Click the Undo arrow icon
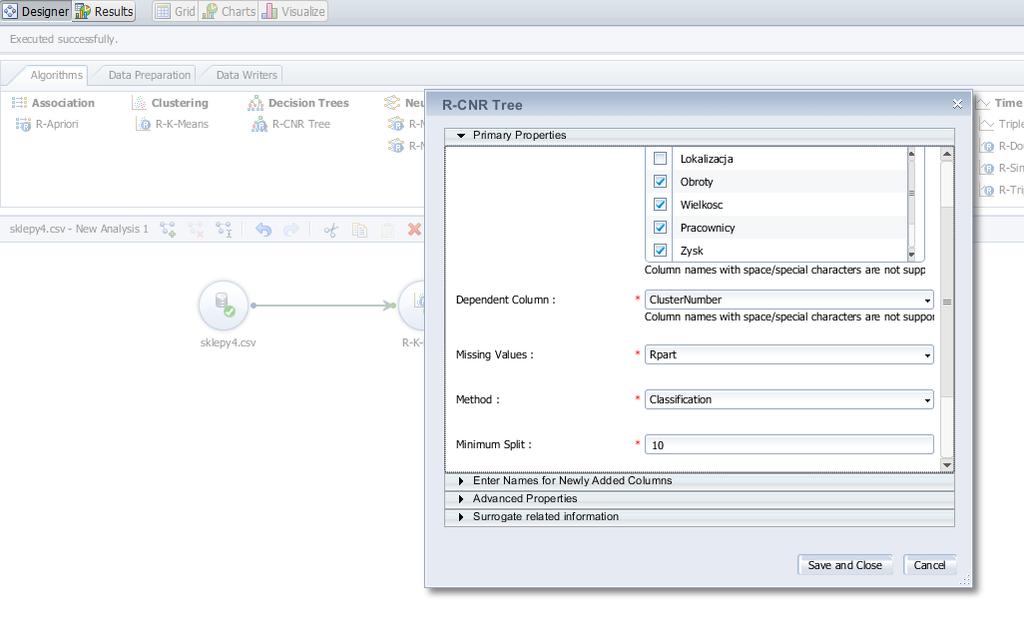 pyautogui.click(x=263, y=229)
